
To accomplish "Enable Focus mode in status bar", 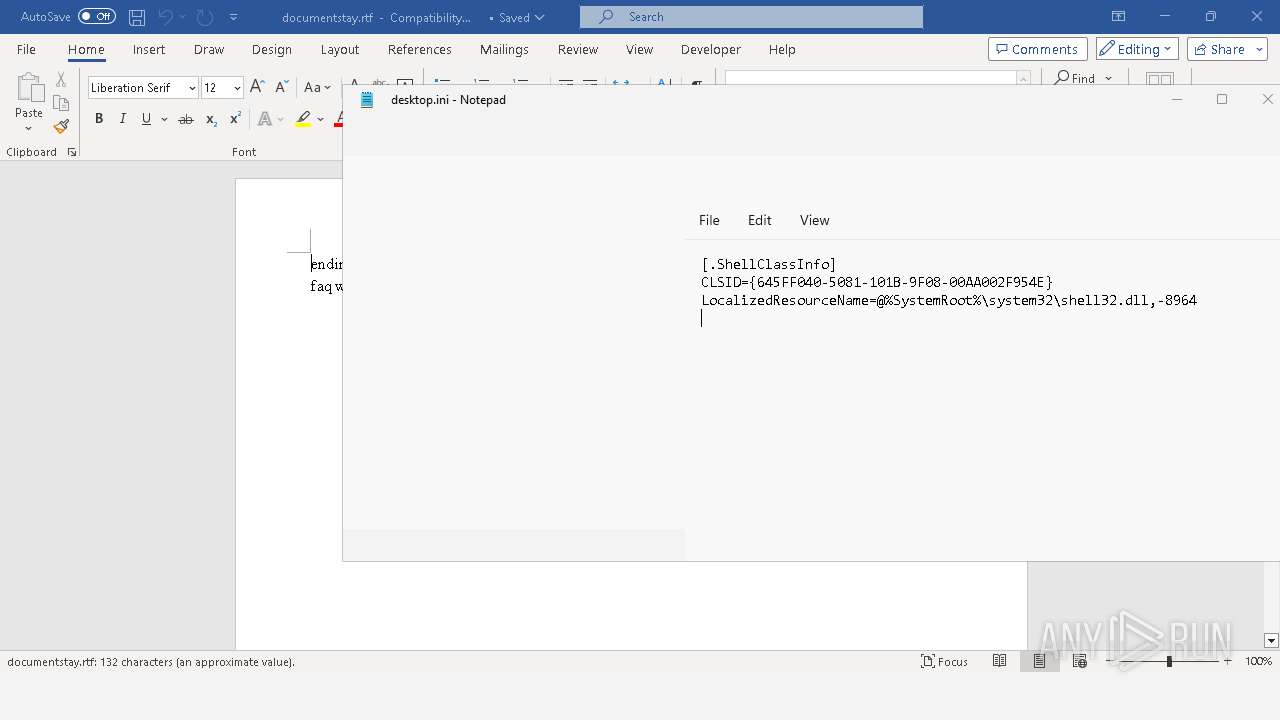I will tap(944, 662).
